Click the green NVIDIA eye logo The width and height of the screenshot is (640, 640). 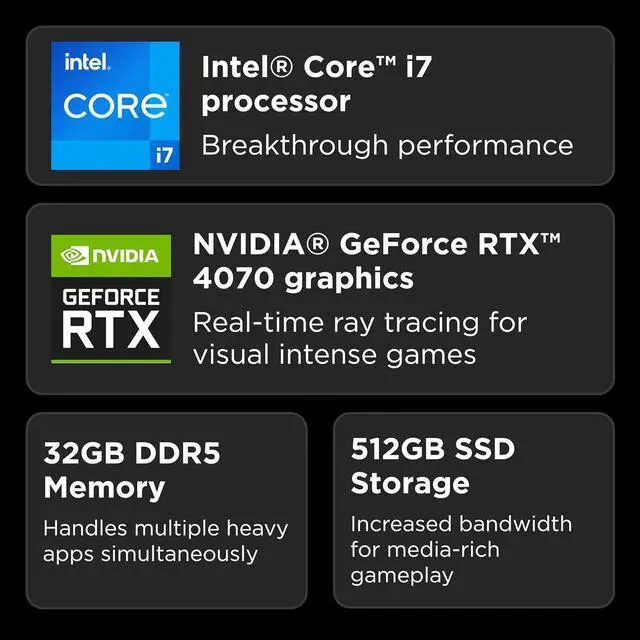pos(75,256)
